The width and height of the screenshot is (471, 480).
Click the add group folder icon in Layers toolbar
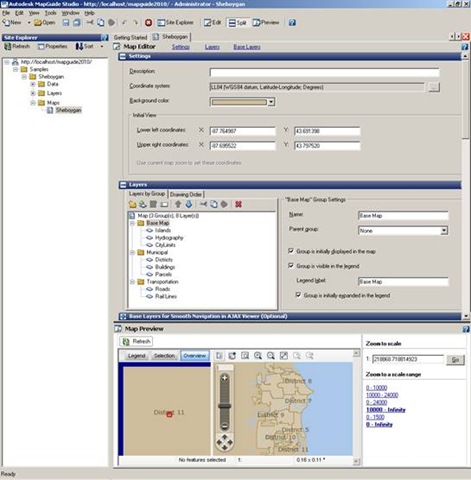pyautogui.click(x=132, y=204)
